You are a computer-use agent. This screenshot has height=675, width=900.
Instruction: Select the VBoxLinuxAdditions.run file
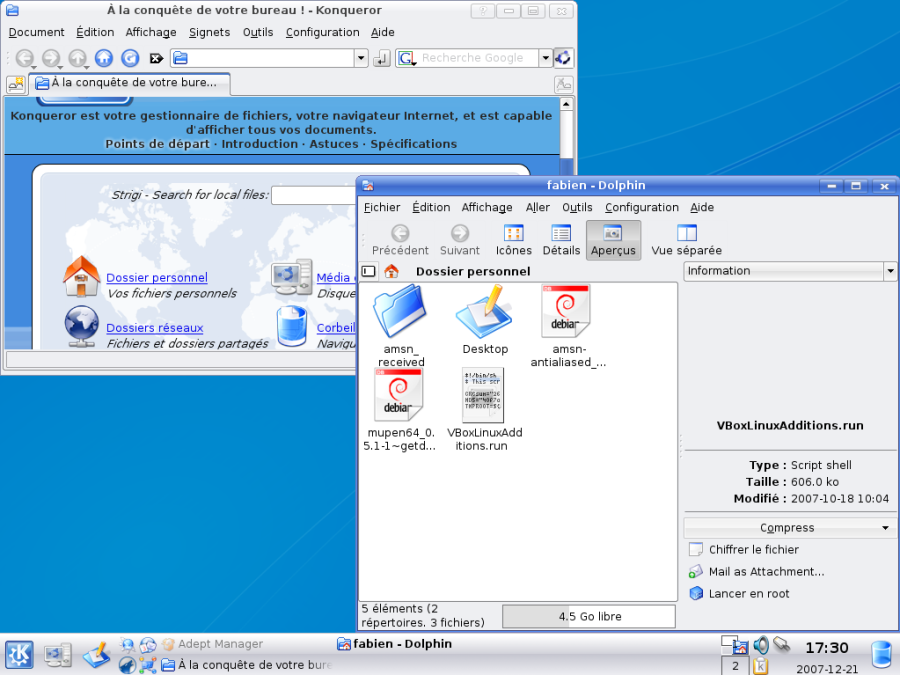click(x=484, y=409)
